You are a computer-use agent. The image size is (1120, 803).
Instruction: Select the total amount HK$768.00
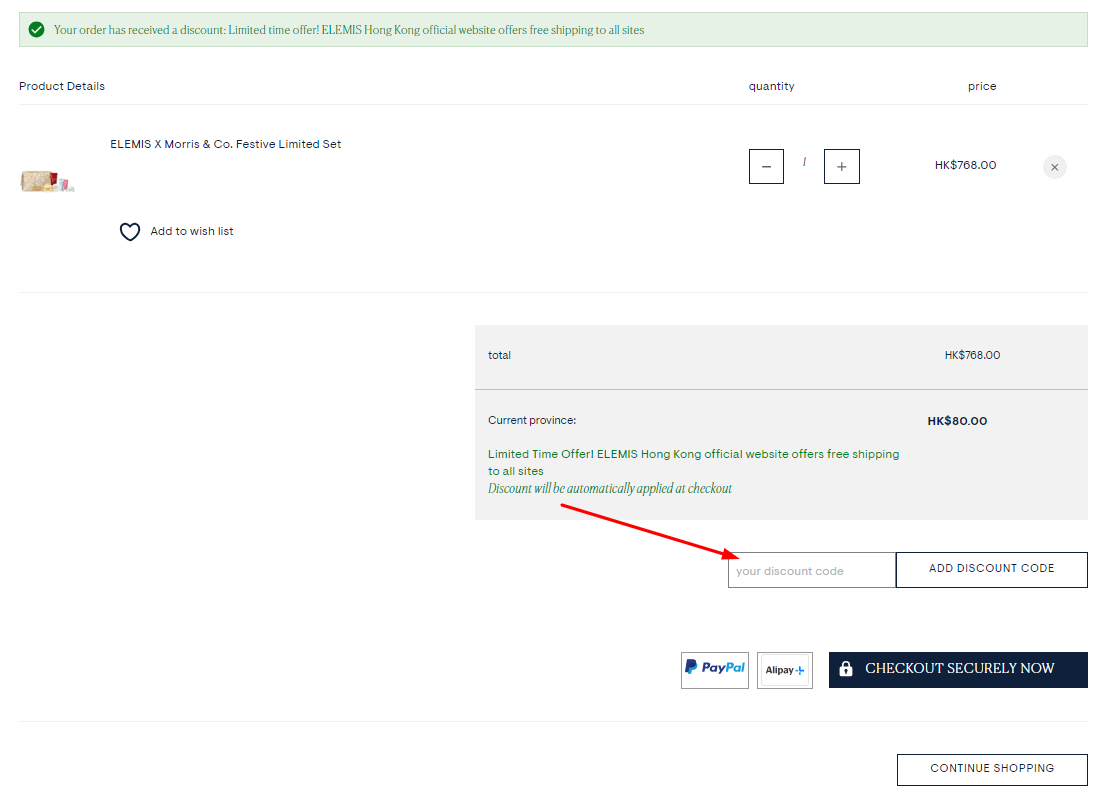(x=972, y=355)
